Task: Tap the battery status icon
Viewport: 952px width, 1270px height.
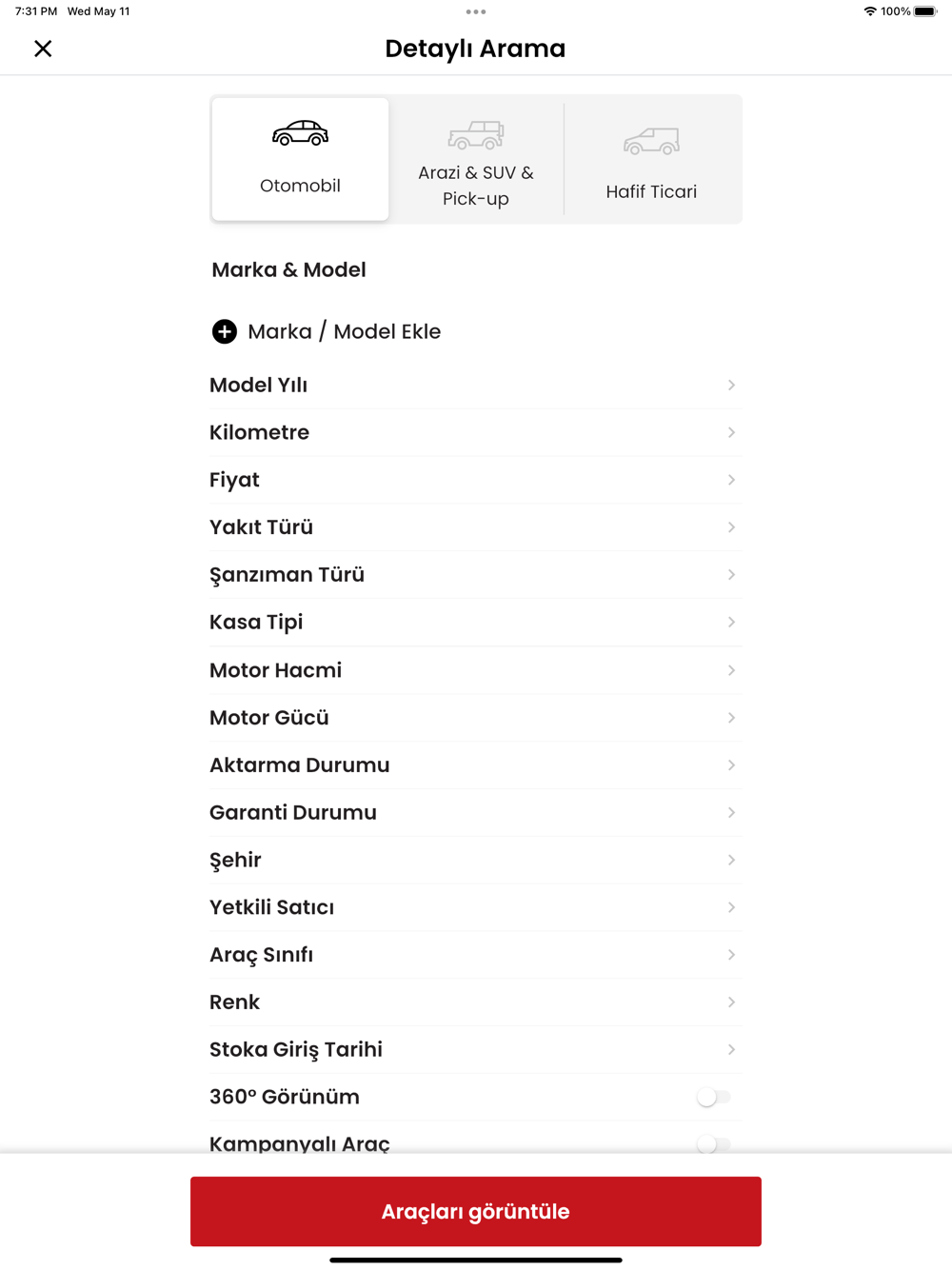Action: click(925, 11)
